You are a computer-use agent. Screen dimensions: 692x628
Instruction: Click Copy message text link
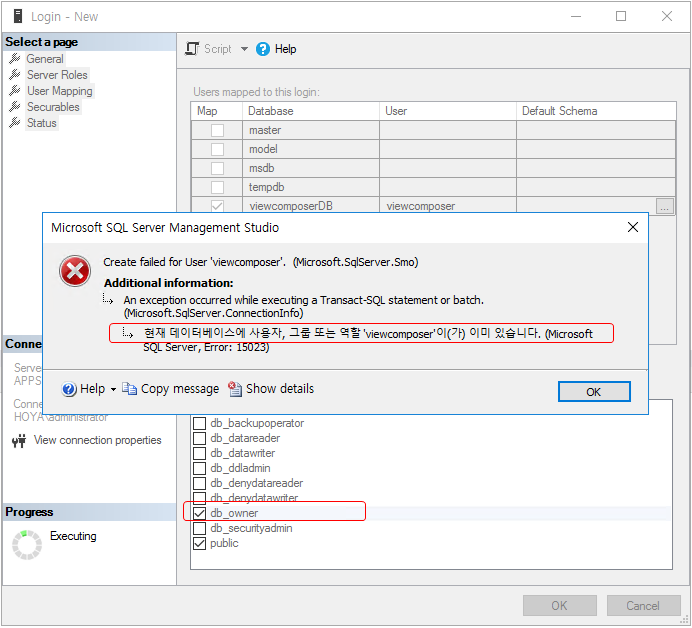[180, 389]
